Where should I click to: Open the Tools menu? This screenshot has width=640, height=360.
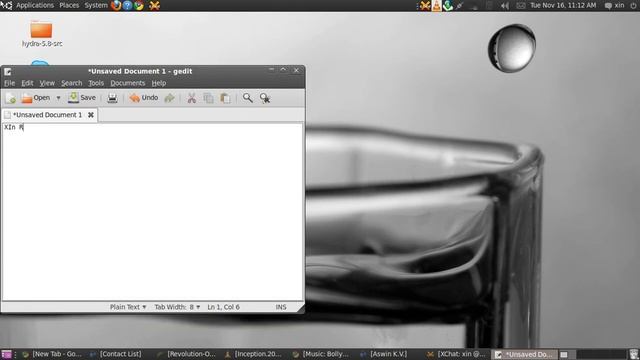(x=96, y=83)
